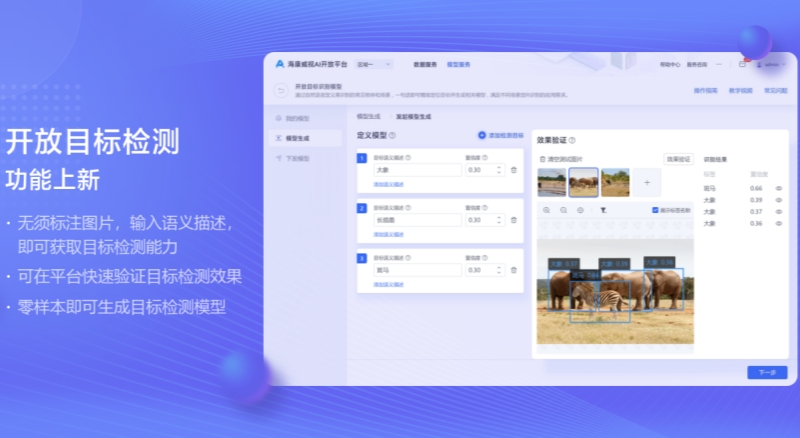The height and width of the screenshot is (438, 800).
Task: Click help icon by target 1 confidence label
Action: tap(485, 158)
